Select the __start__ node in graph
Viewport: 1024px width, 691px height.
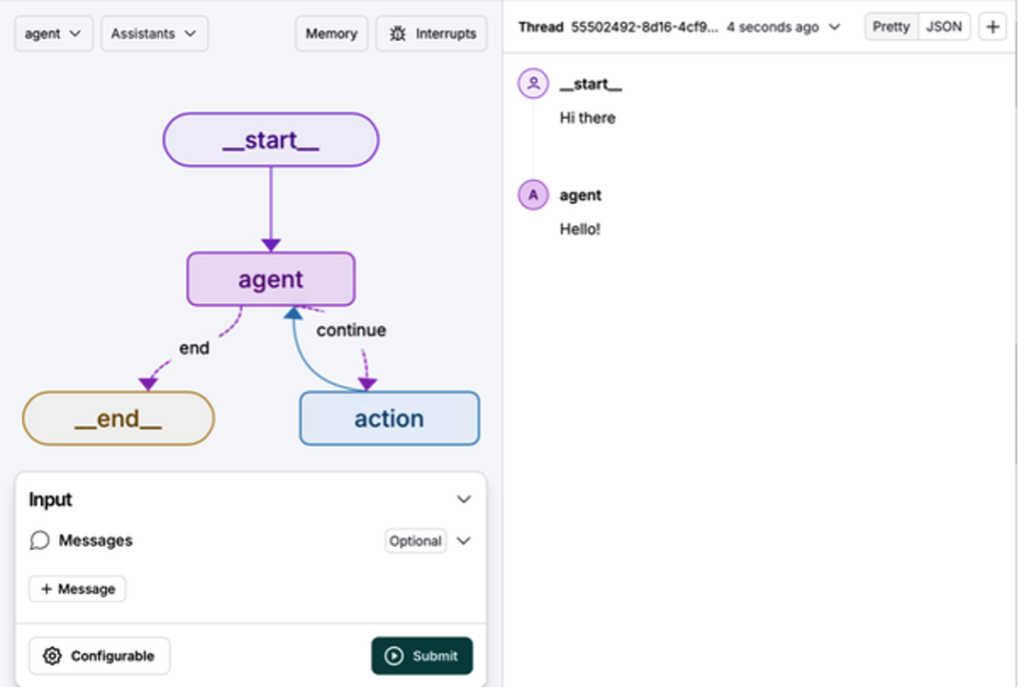(270, 140)
